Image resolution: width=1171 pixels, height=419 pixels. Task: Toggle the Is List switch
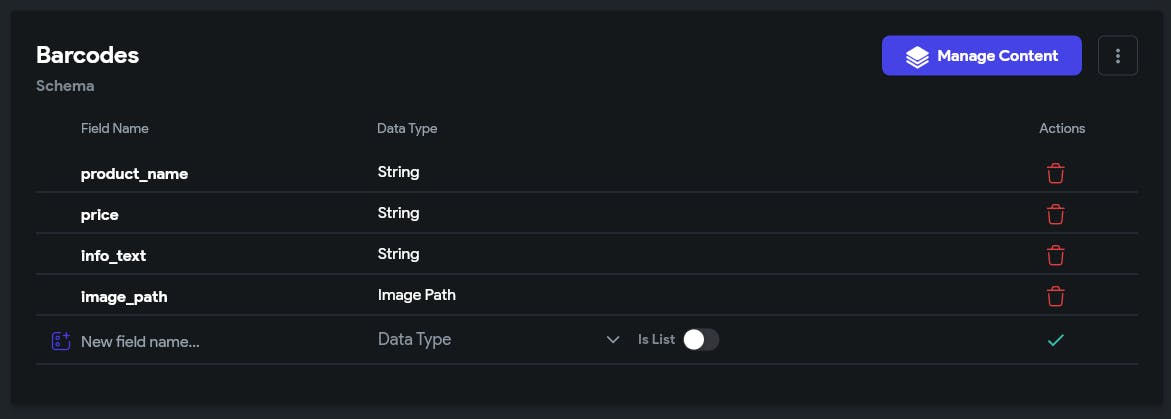point(701,340)
